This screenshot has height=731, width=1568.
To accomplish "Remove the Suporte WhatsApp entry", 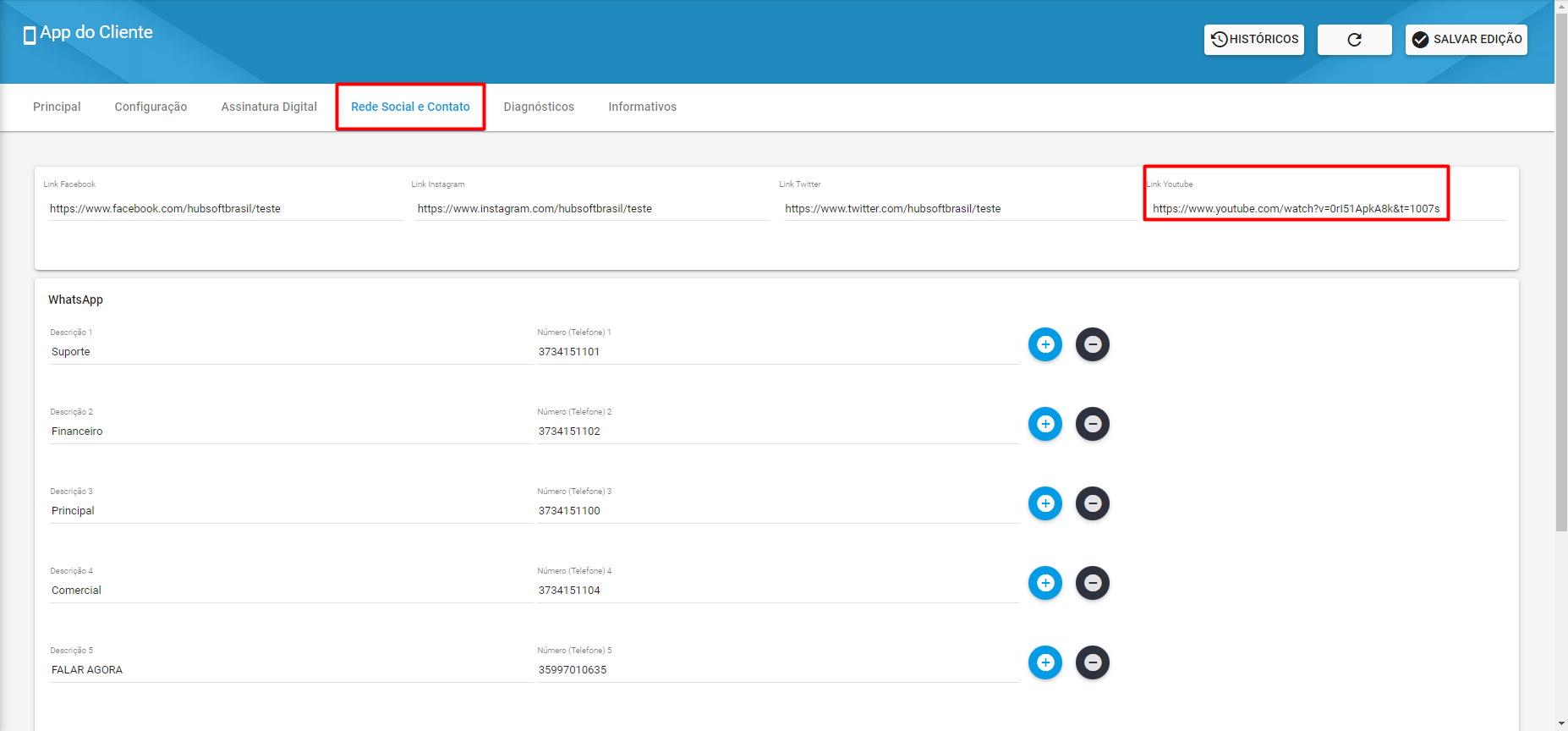I will [x=1092, y=344].
